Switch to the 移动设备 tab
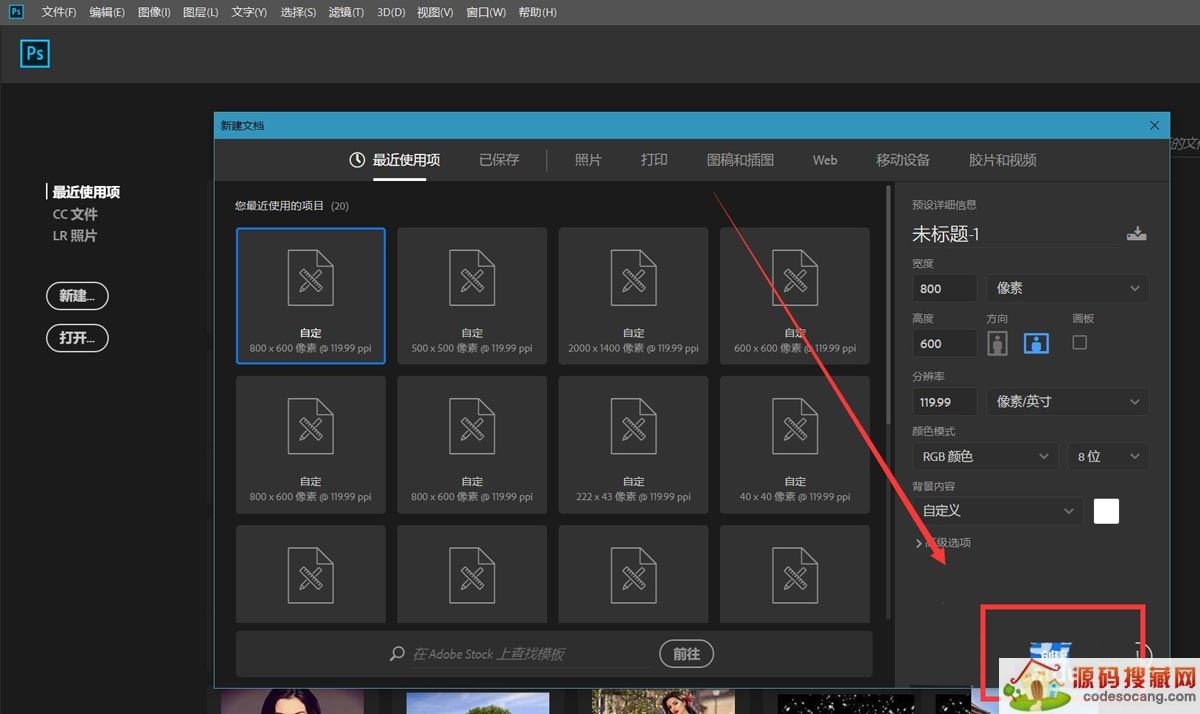 [903, 160]
